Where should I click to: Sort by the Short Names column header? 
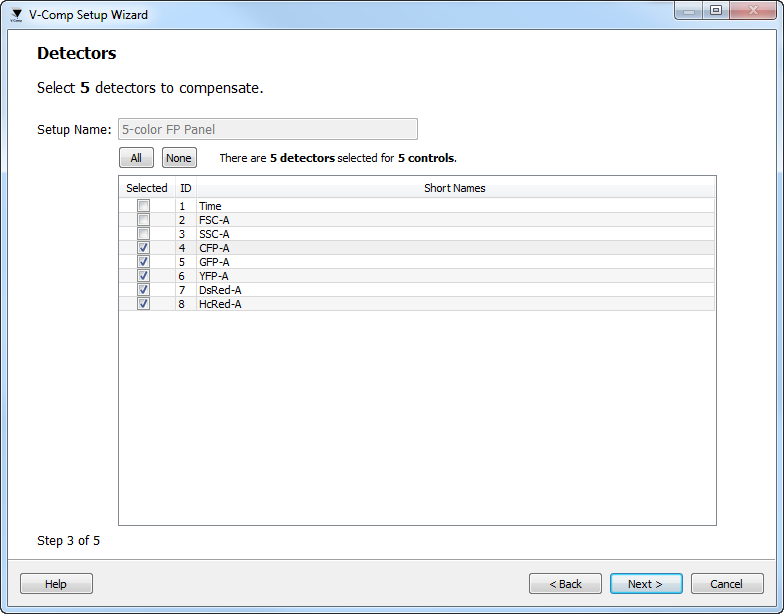455,188
